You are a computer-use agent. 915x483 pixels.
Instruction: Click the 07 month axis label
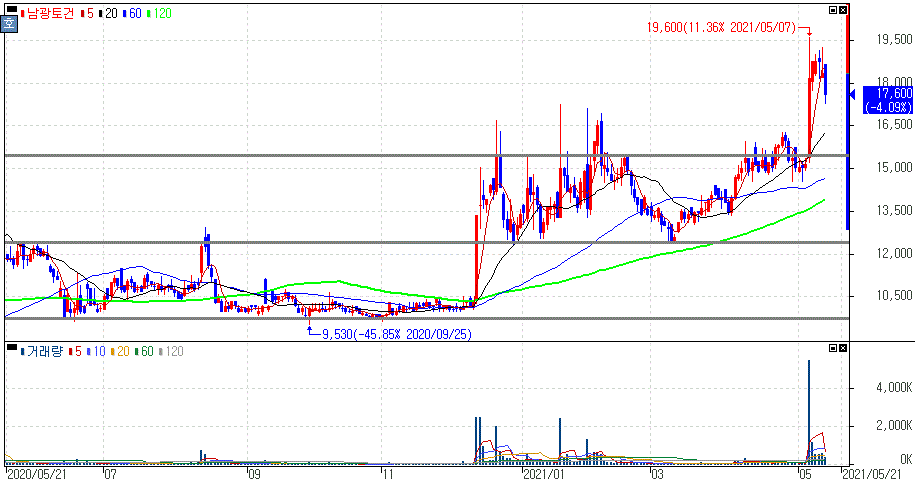(110, 474)
